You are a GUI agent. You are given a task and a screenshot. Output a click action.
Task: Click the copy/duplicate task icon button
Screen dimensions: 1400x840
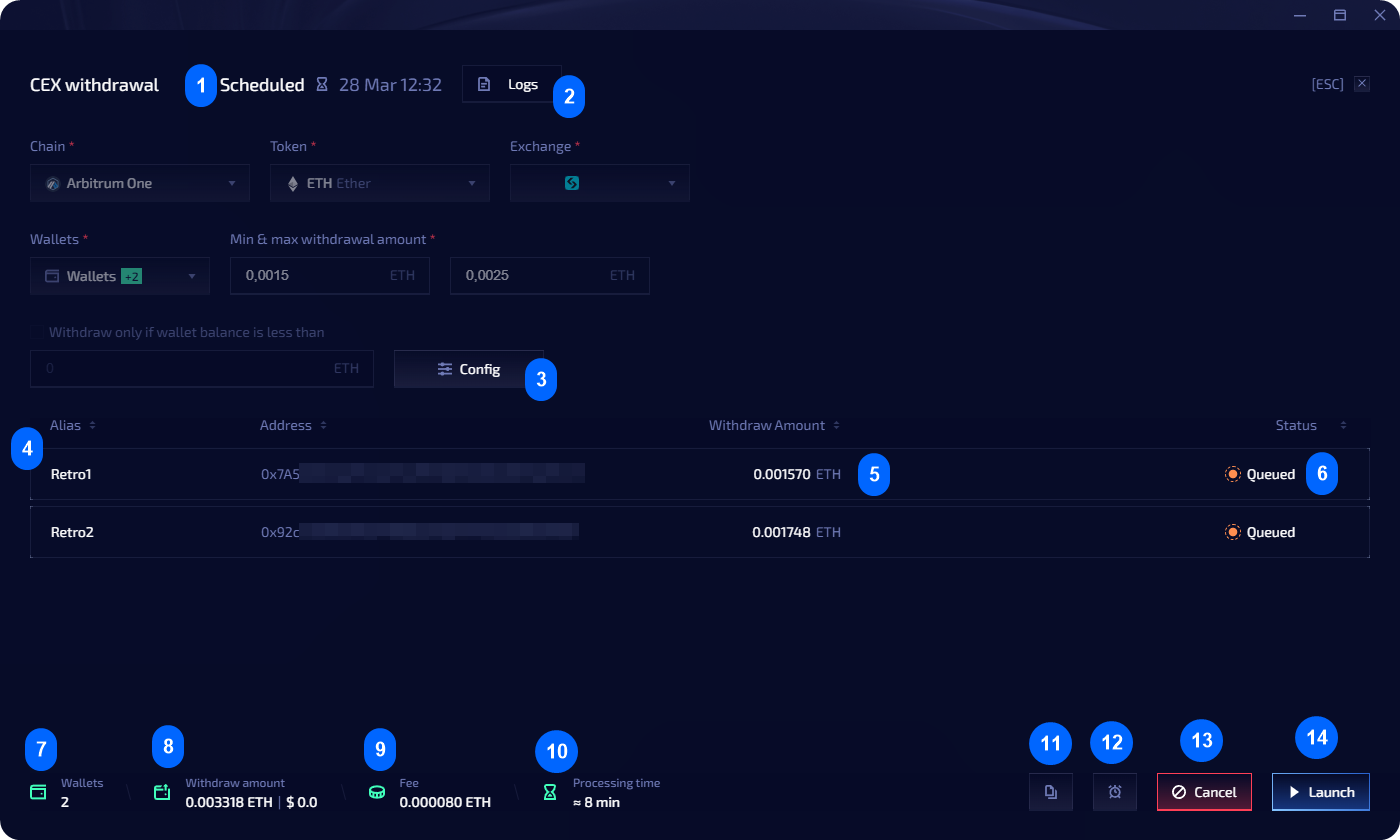click(1051, 792)
